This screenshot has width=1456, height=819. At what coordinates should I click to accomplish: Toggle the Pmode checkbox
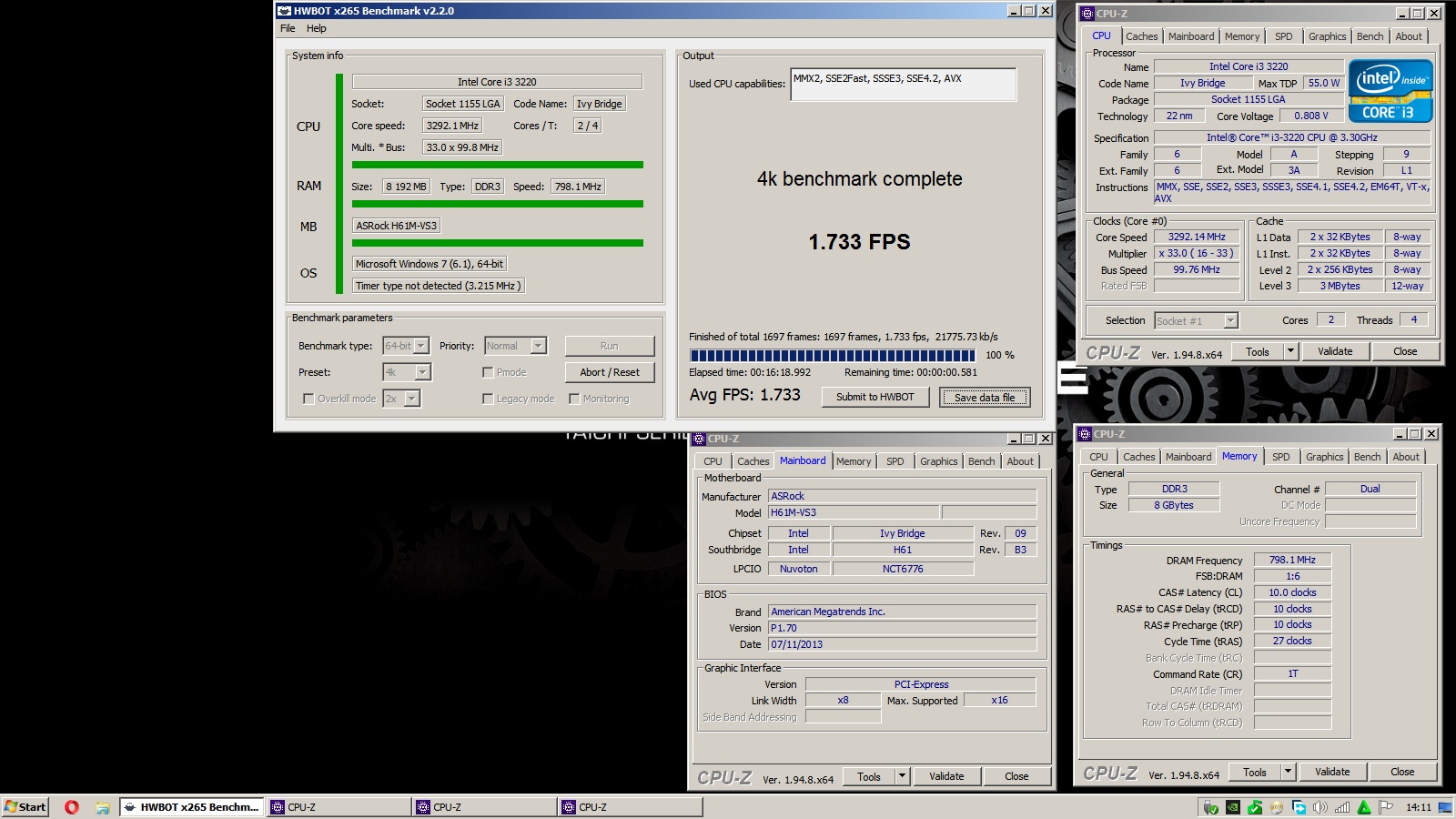488,372
